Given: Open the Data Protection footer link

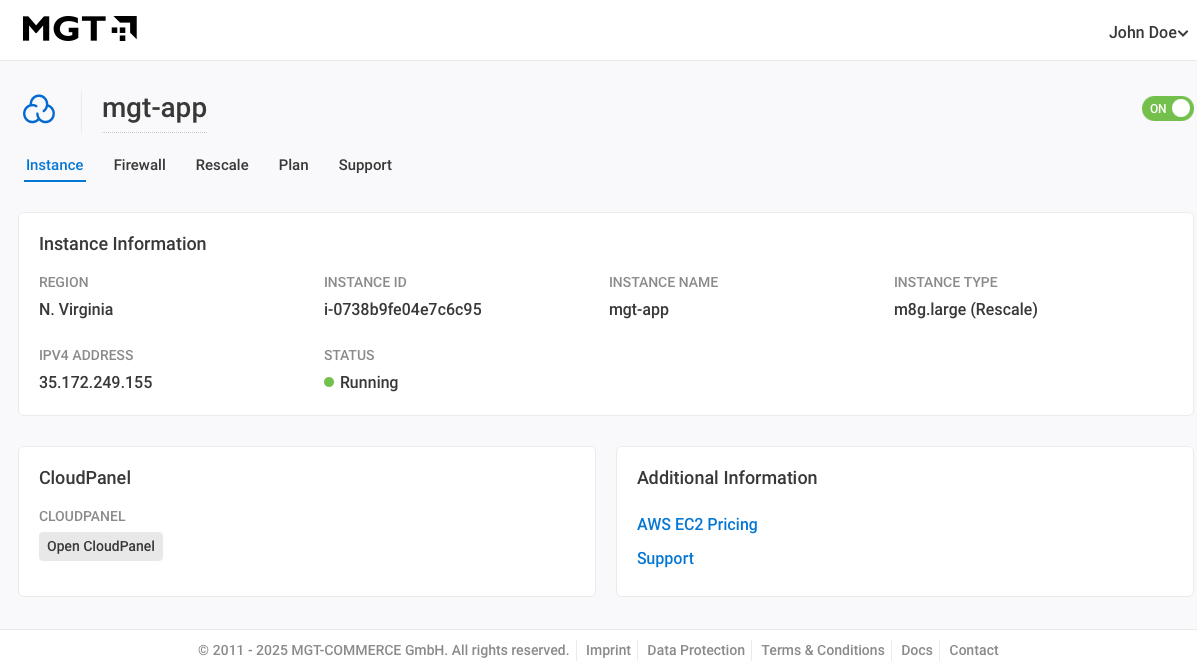Looking at the screenshot, I should point(696,650).
